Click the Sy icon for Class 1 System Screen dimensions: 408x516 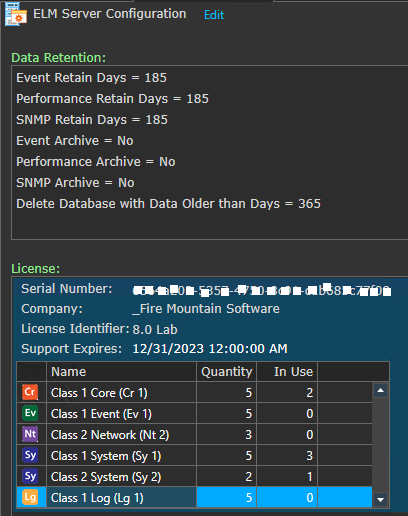30,455
